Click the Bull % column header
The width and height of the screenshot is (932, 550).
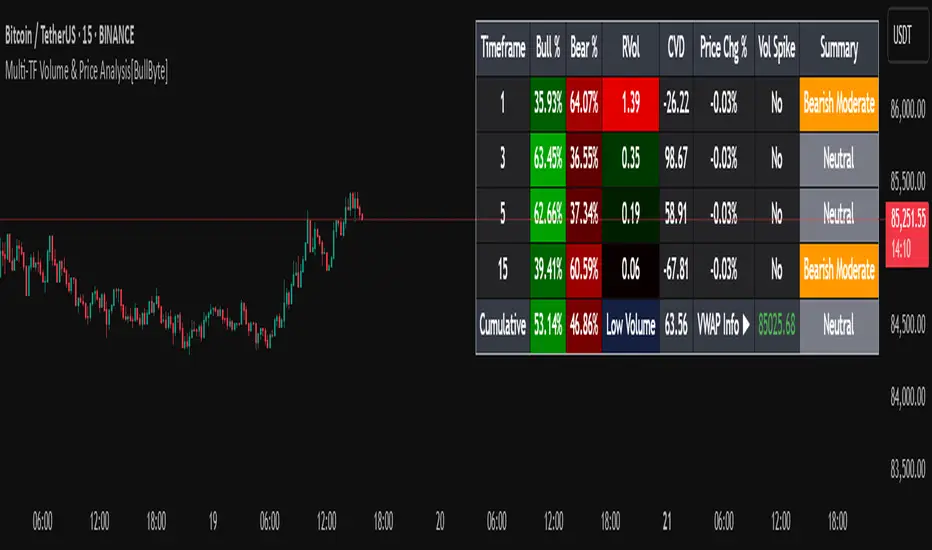pos(547,48)
